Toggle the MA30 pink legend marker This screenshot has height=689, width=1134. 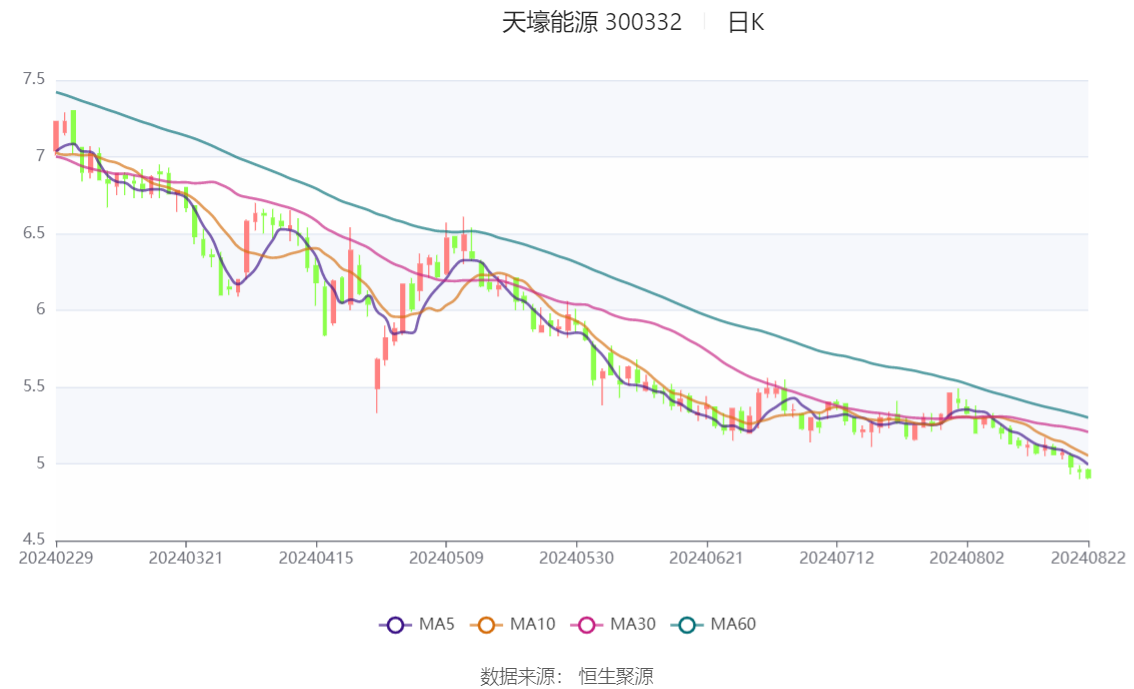tap(587, 625)
